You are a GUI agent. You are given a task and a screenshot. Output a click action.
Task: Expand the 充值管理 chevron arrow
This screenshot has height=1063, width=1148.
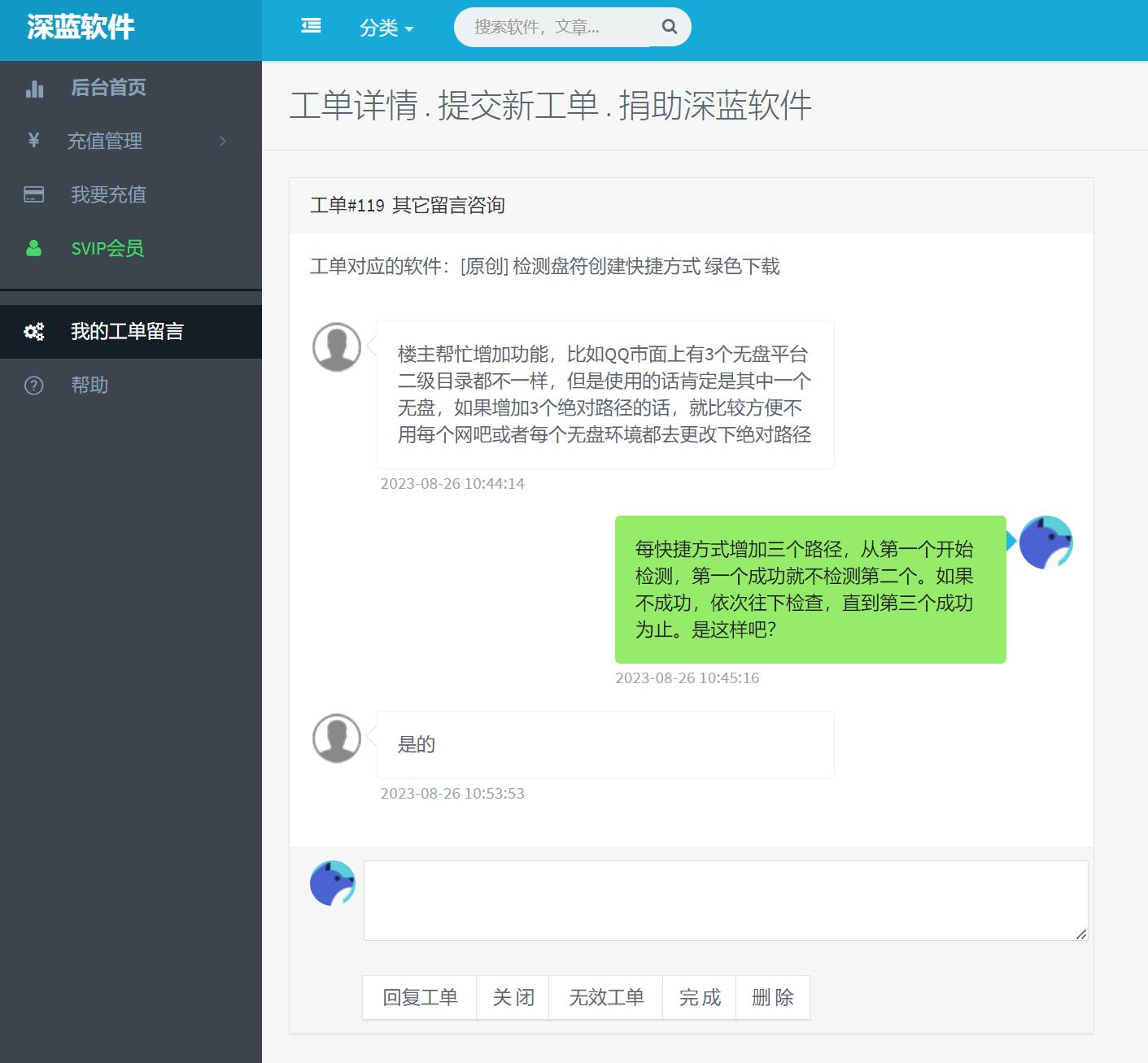coord(223,142)
